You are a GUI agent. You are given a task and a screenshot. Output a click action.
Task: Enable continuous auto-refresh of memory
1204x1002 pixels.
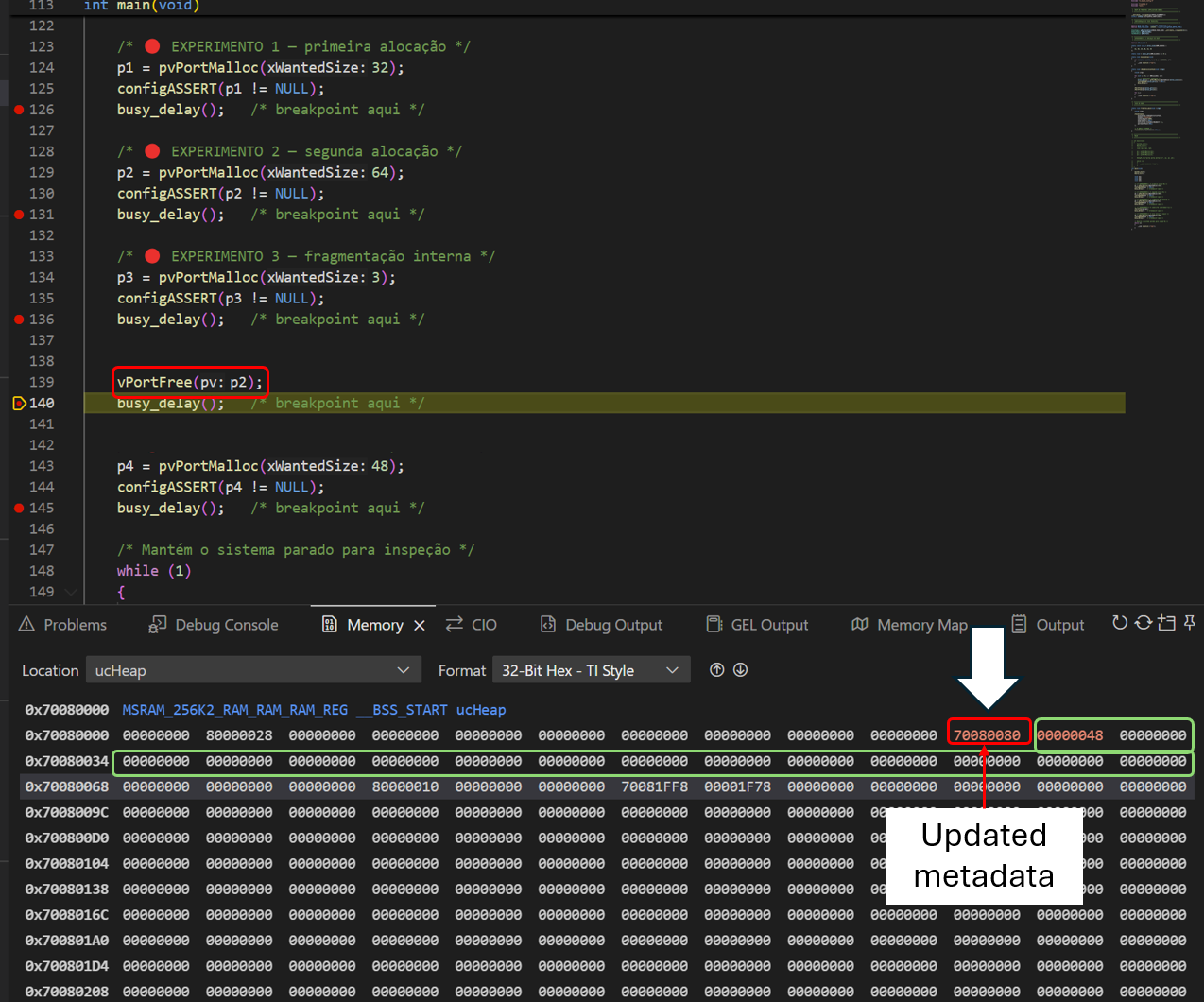point(1143,623)
